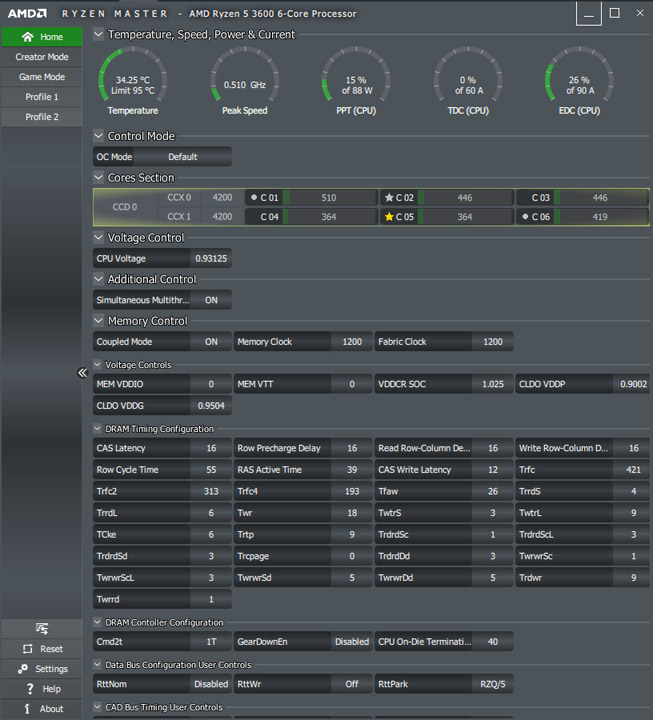Open Profile 2 tab
The height and width of the screenshot is (720, 653).
(42, 117)
